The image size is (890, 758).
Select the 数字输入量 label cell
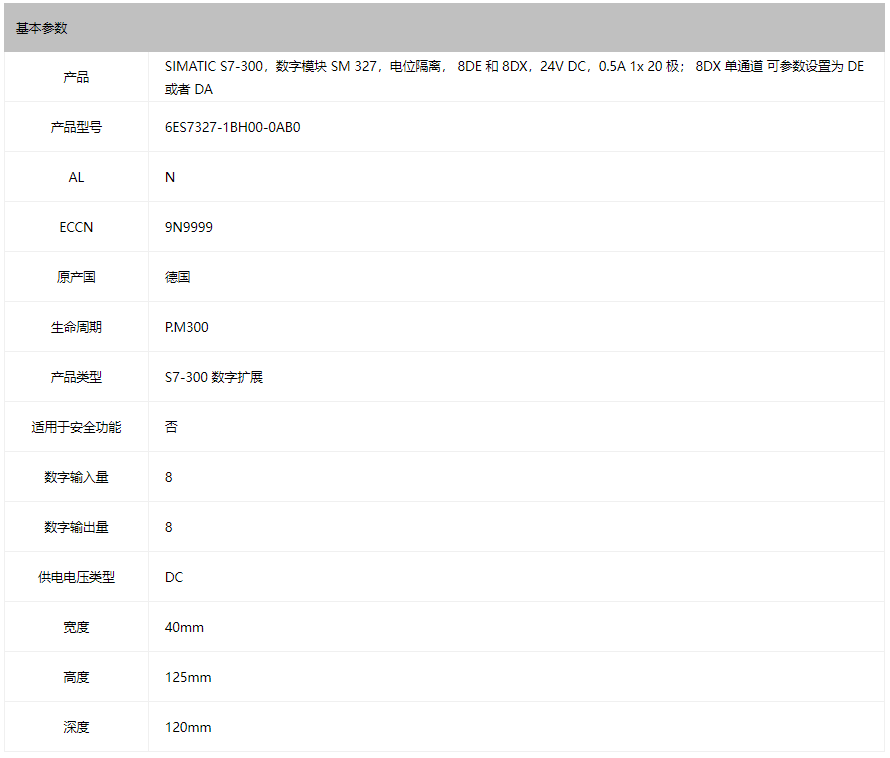(x=76, y=477)
